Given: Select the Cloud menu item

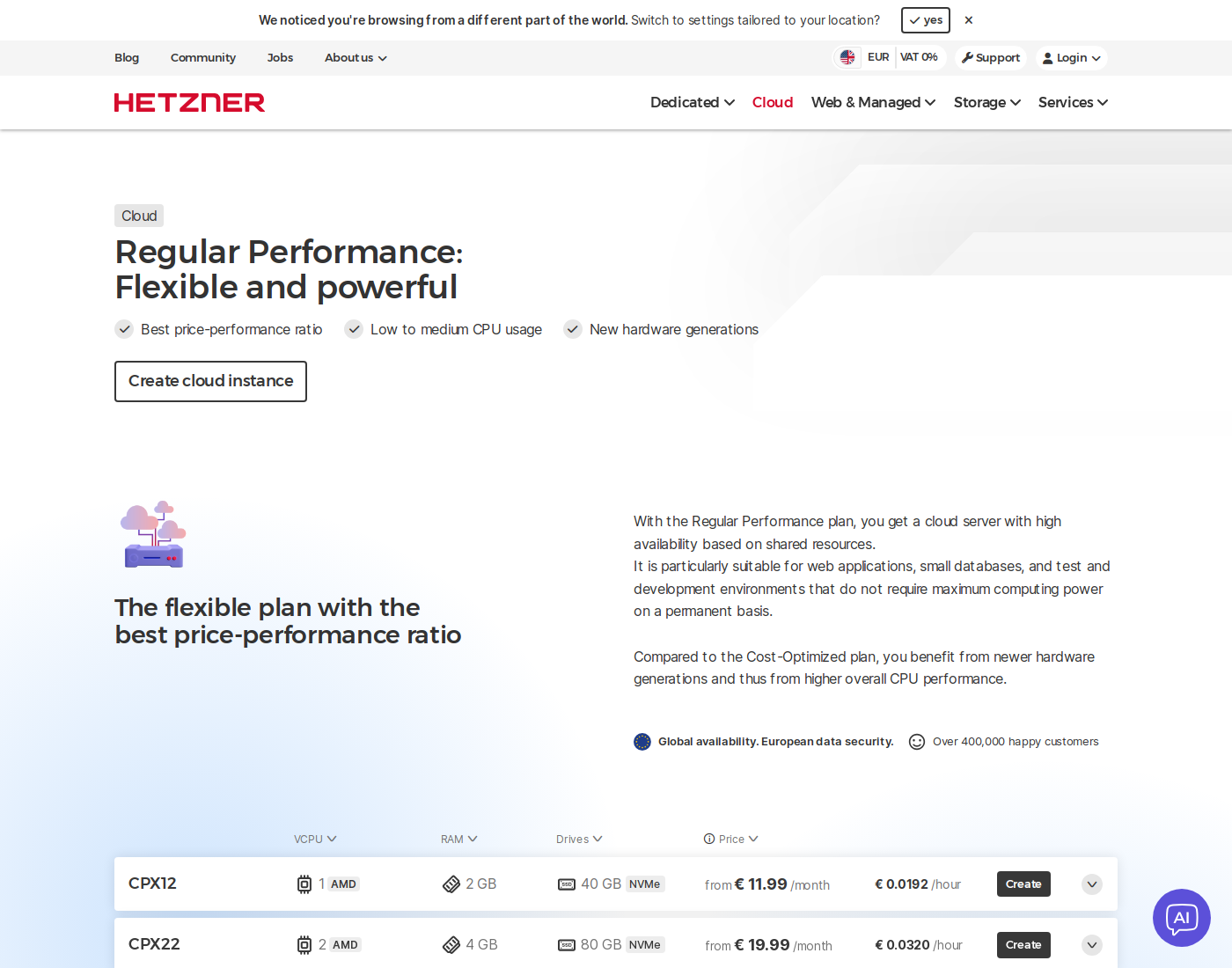Looking at the screenshot, I should click(x=773, y=103).
